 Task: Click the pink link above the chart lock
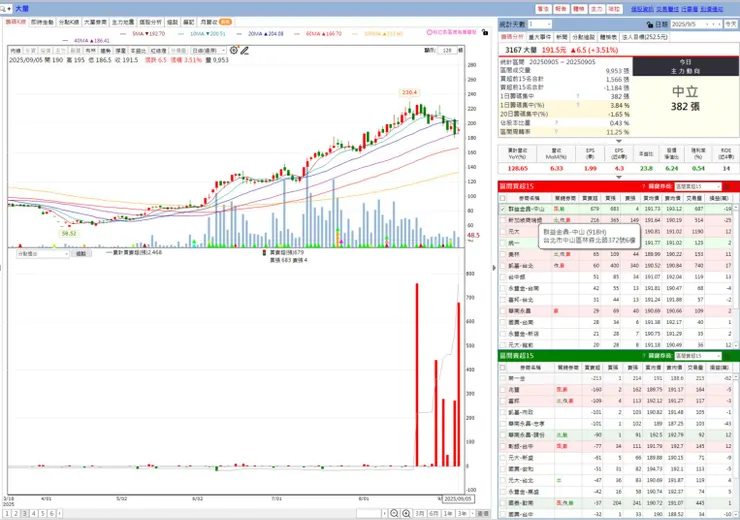click(452, 32)
